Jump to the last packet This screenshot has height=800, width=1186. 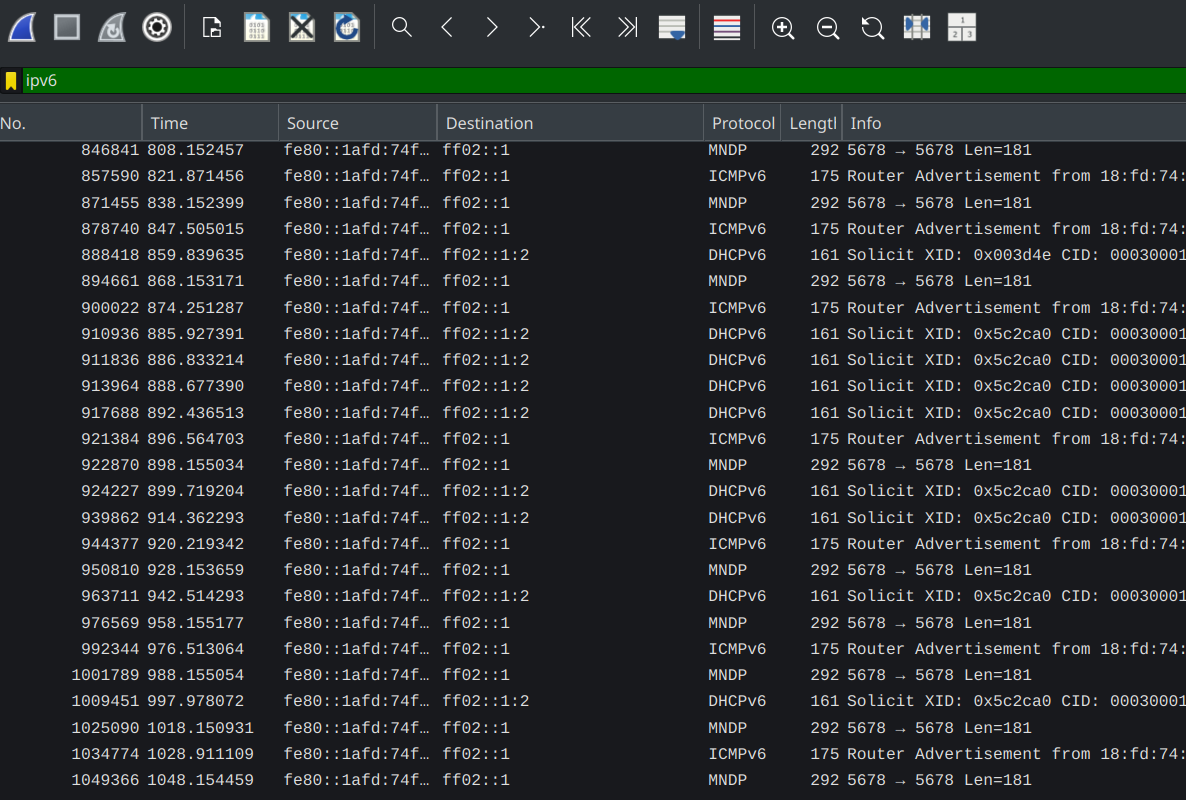click(627, 27)
